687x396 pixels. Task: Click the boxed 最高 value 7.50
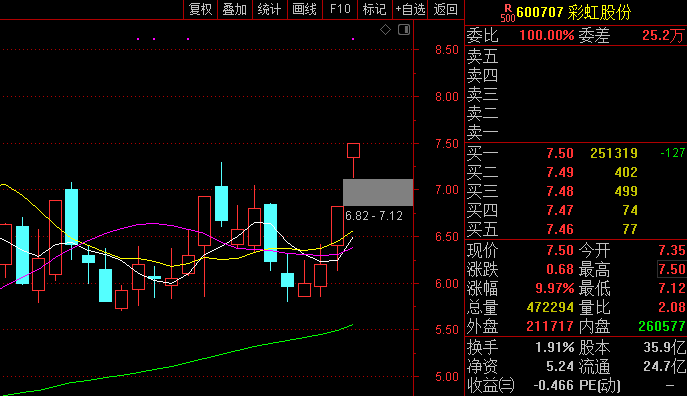pos(672,269)
